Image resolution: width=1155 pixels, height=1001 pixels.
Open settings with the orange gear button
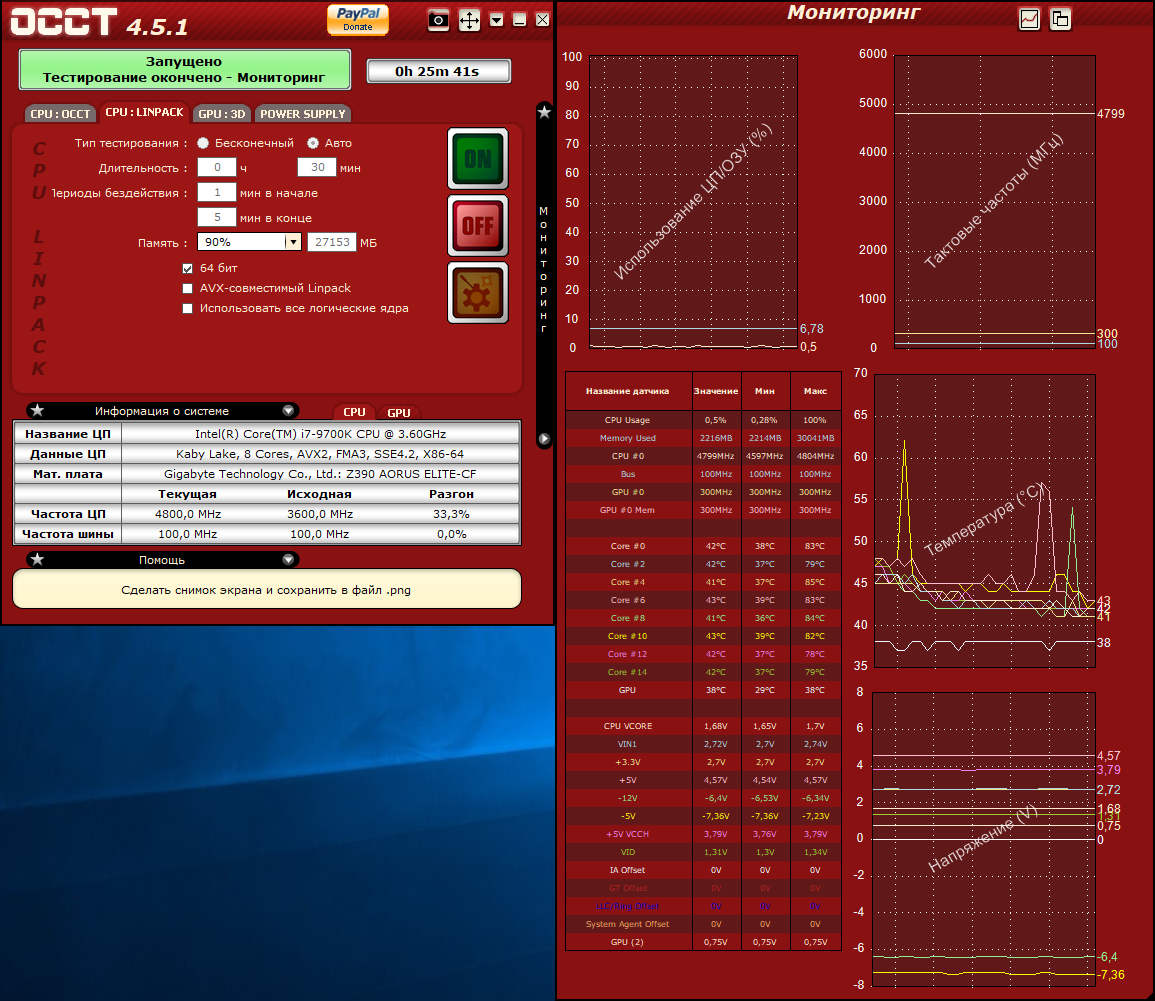(x=478, y=292)
